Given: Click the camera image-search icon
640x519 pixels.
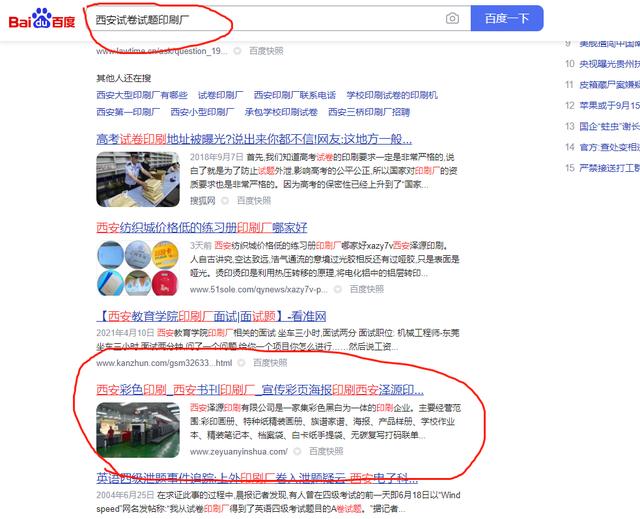Looking at the screenshot, I should tap(452, 18).
